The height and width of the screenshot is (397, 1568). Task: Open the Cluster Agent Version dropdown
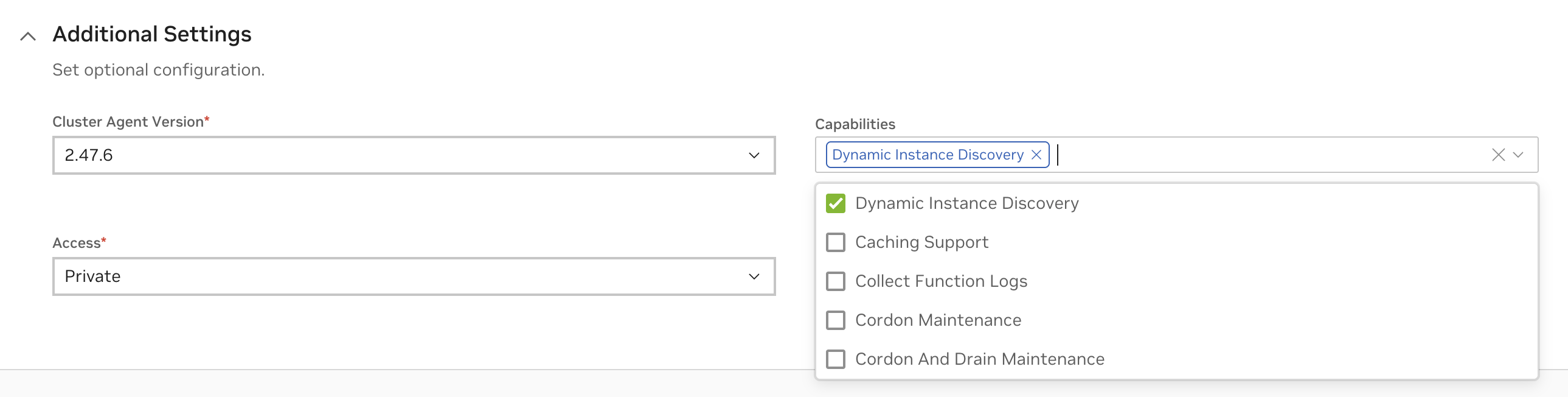tap(754, 155)
